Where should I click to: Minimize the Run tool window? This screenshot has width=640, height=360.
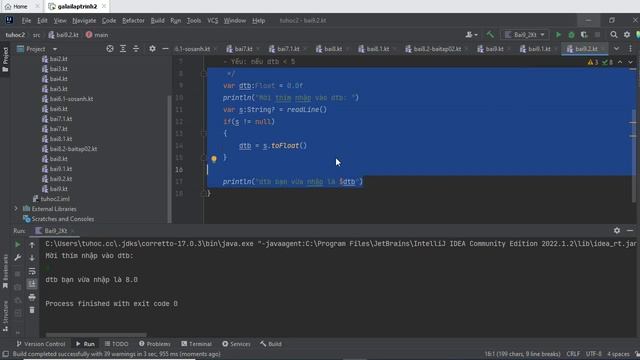point(630,231)
